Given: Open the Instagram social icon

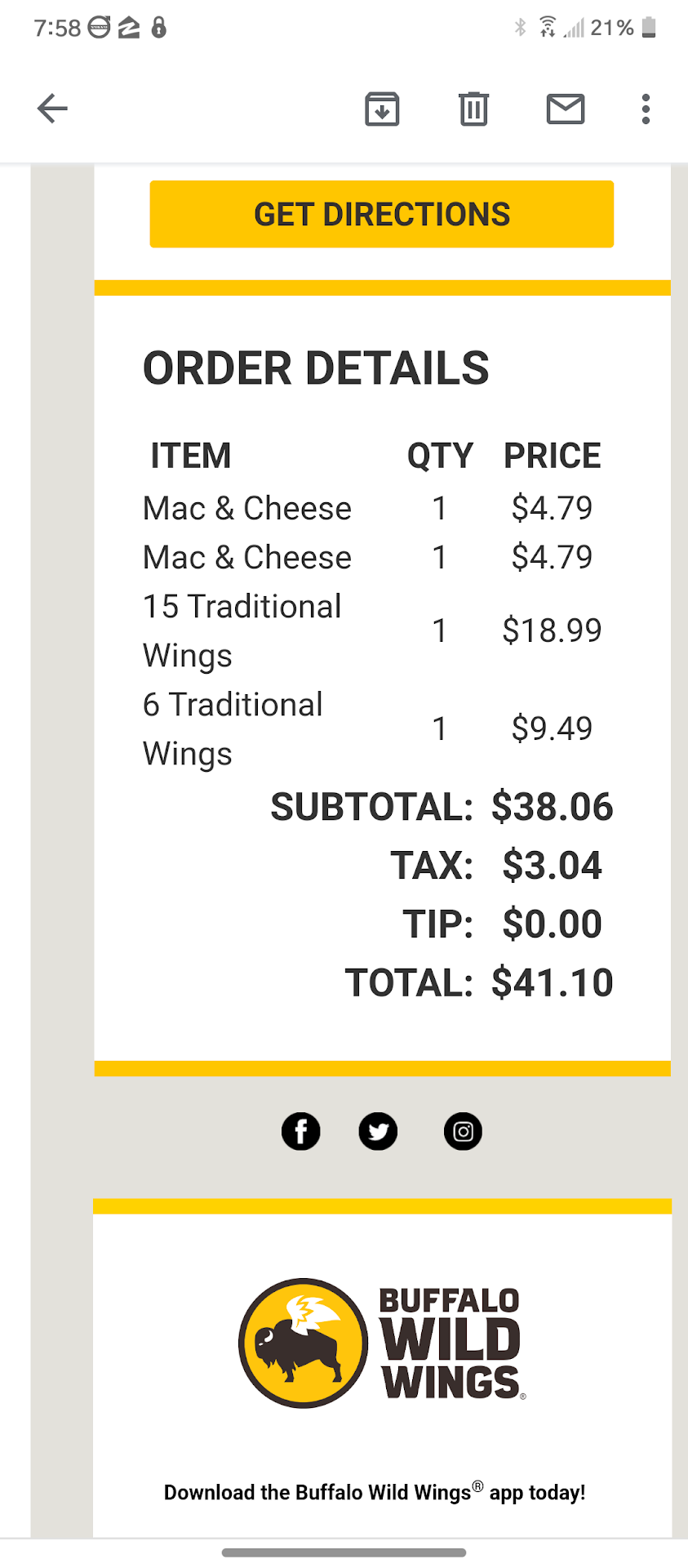Looking at the screenshot, I should tap(463, 1132).
